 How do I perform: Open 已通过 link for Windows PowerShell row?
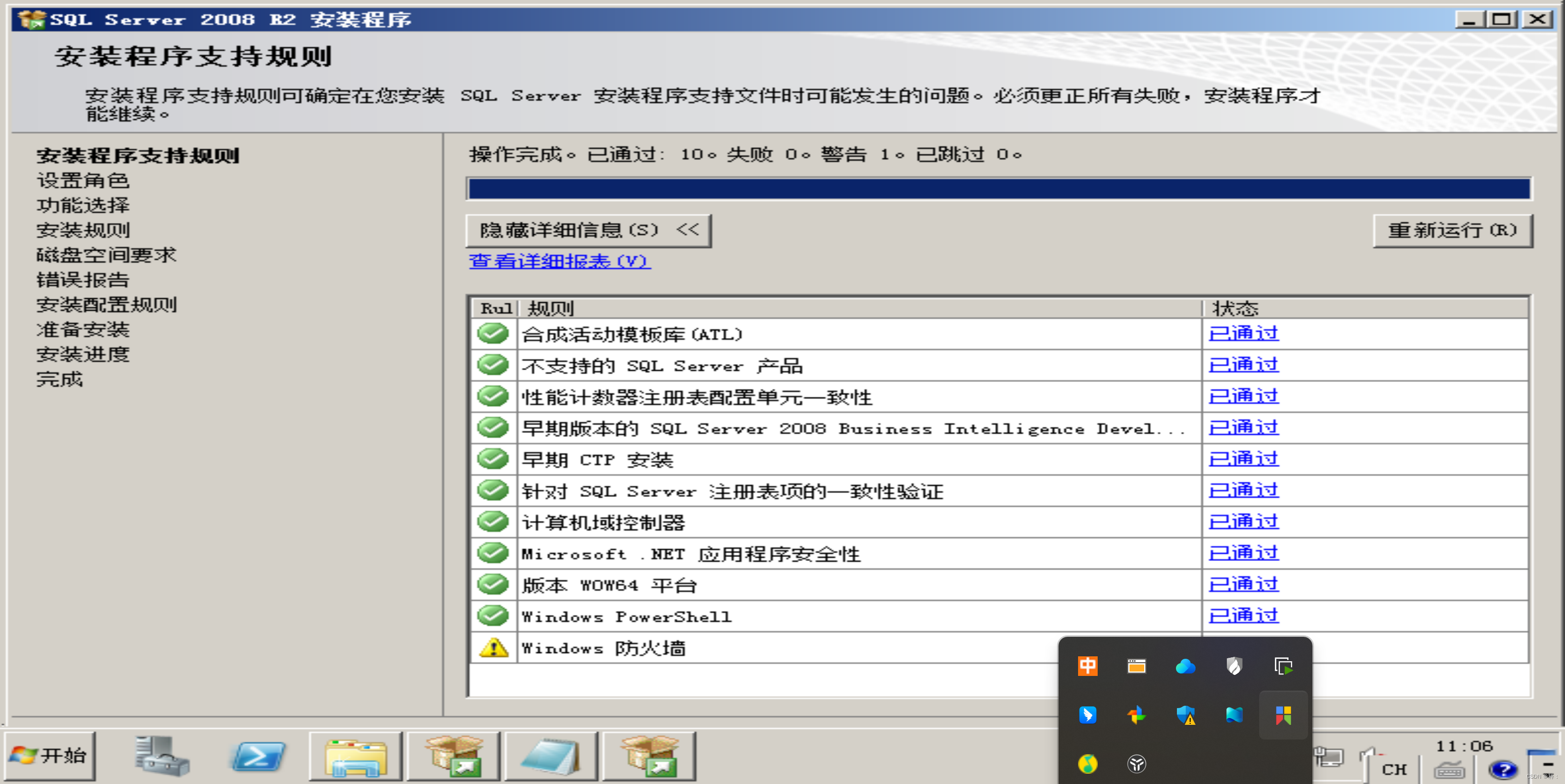point(1243,616)
